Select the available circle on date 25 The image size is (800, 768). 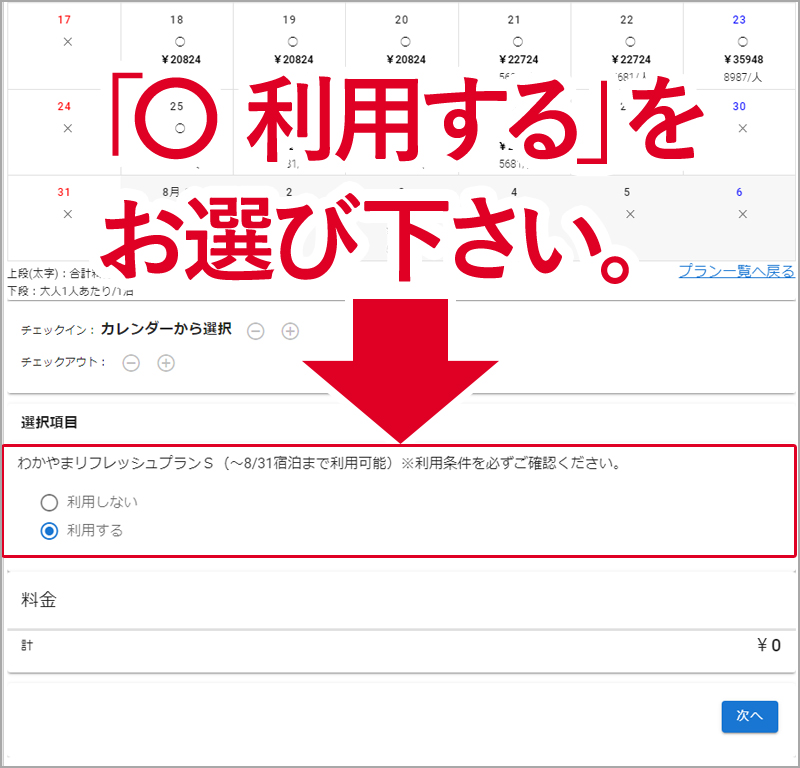(x=180, y=128)
